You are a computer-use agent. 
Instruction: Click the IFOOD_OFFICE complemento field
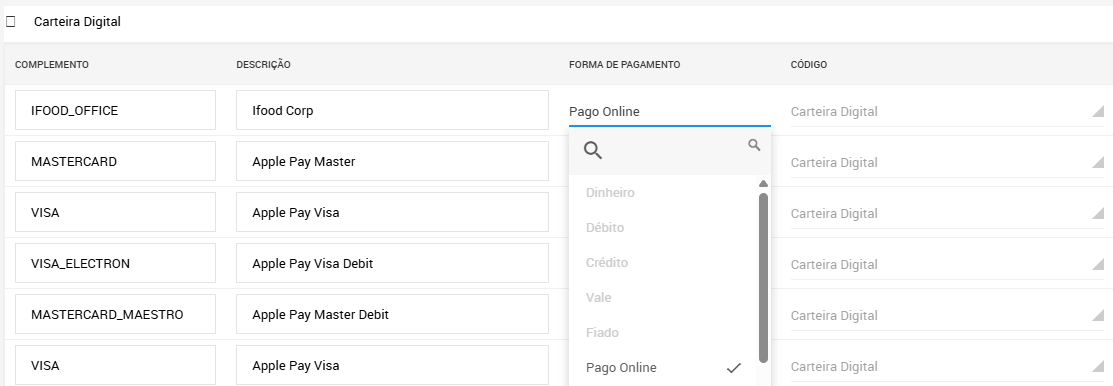click(115, 110)
